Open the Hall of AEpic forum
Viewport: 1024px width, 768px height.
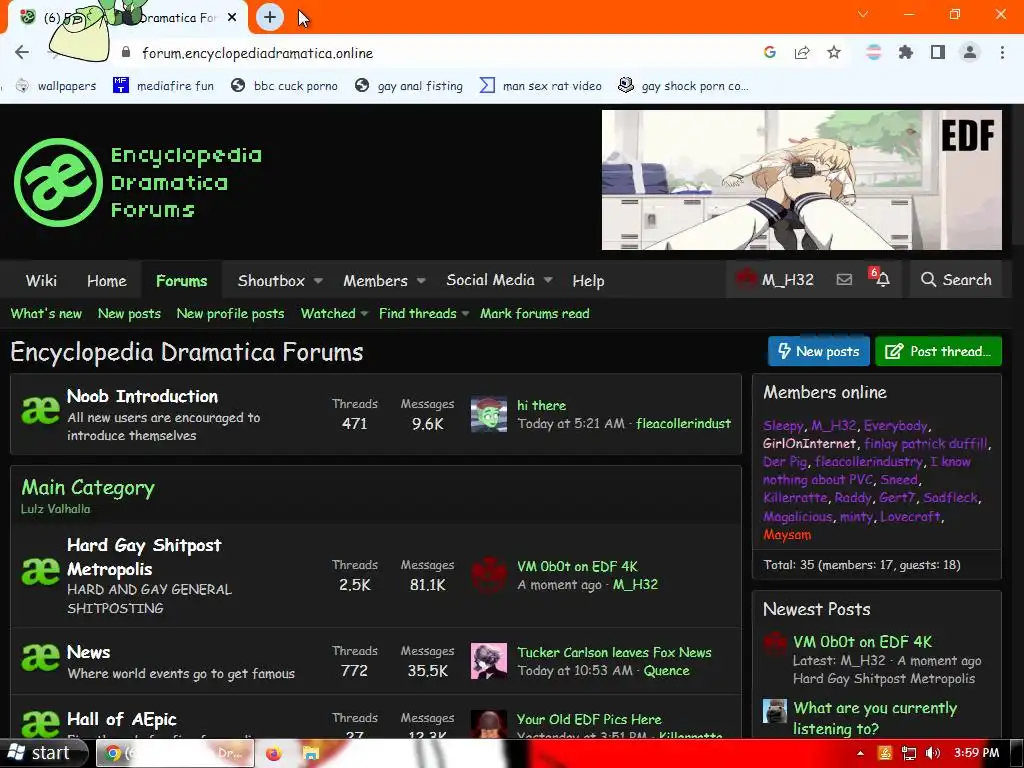coord(122,719)
